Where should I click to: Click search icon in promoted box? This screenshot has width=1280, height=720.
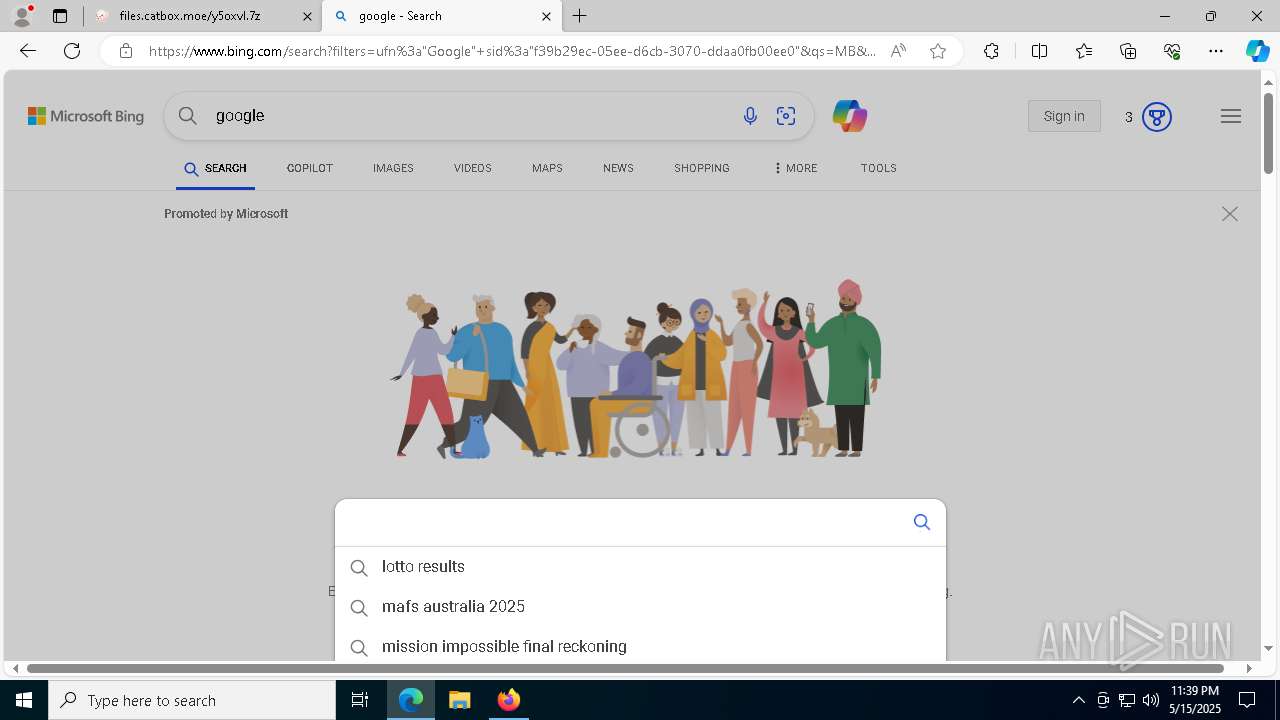[x=922, y=522]
